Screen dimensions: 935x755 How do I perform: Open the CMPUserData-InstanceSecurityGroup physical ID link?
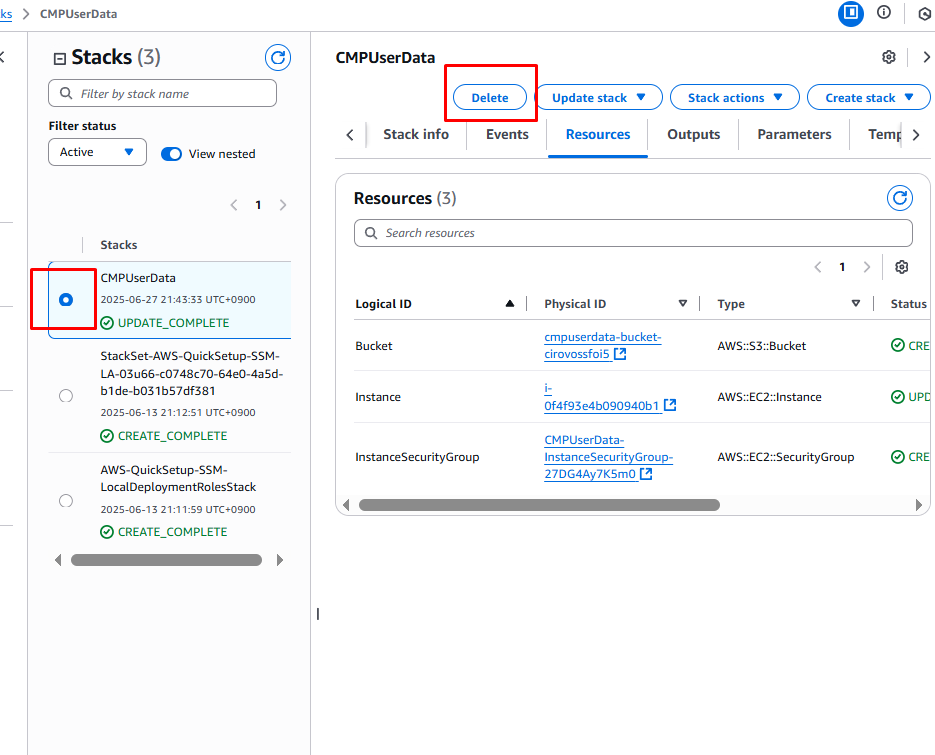608,457
